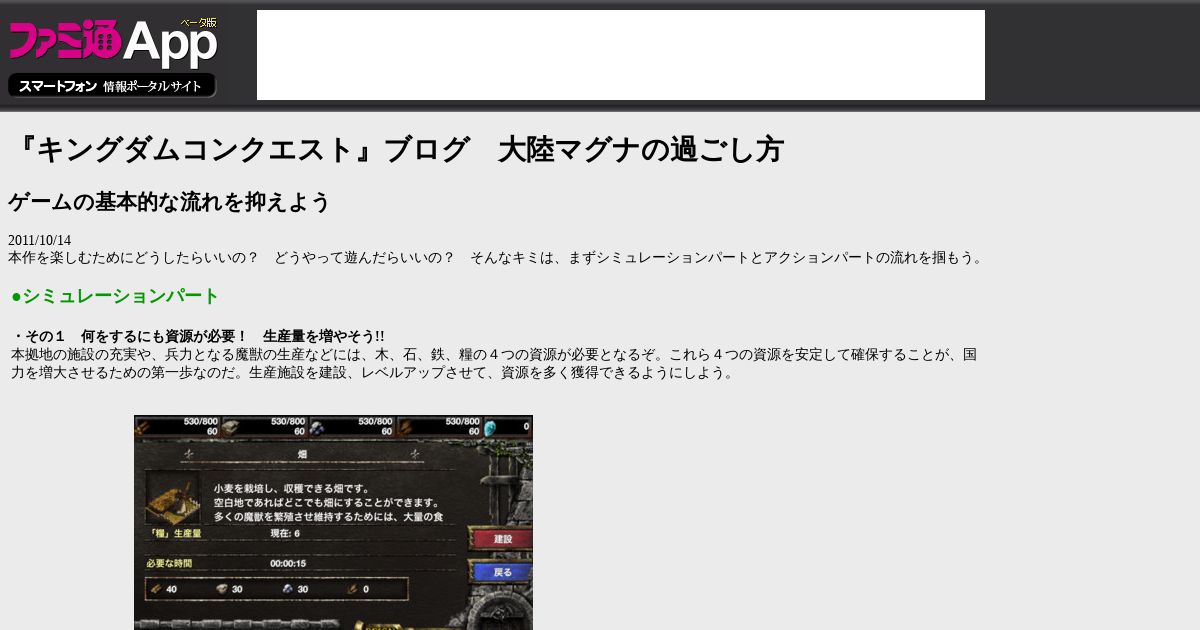Click the stone cost icon showing 30
This screenshot has height=630, width=1200.
pos(222,589)
